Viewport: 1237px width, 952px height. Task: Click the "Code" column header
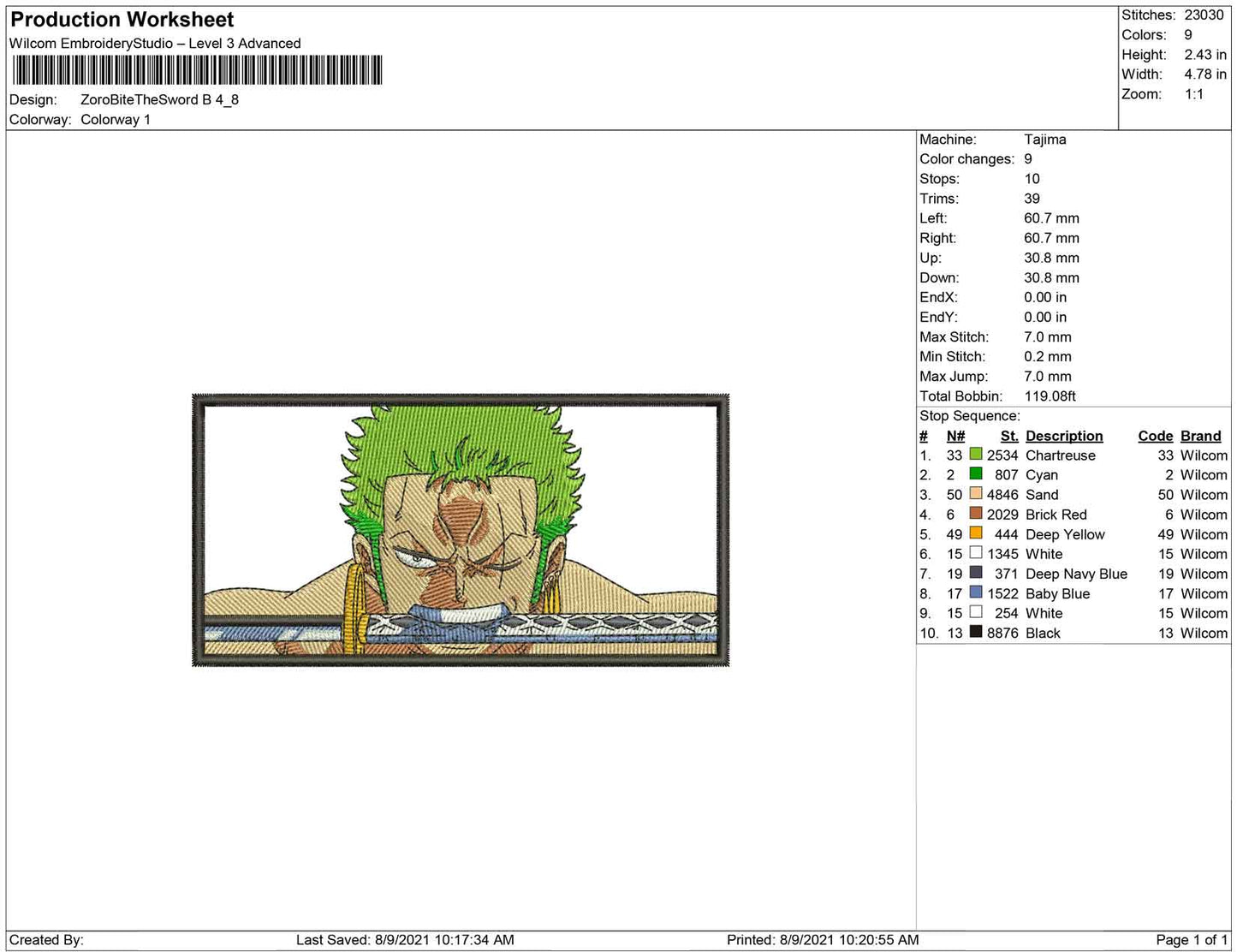pyautogui.click(x=1156, y=436)
